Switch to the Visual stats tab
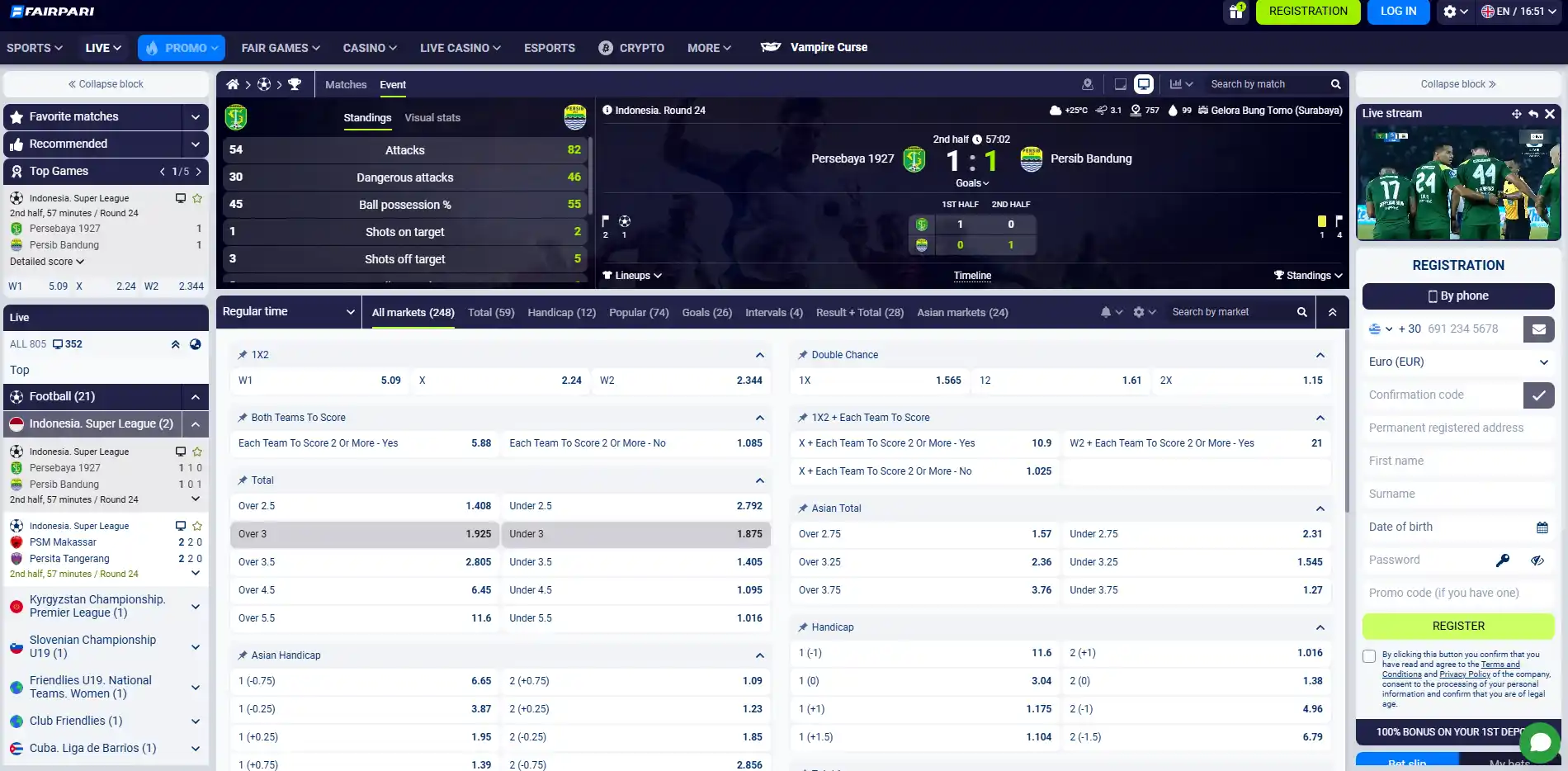 432,118
